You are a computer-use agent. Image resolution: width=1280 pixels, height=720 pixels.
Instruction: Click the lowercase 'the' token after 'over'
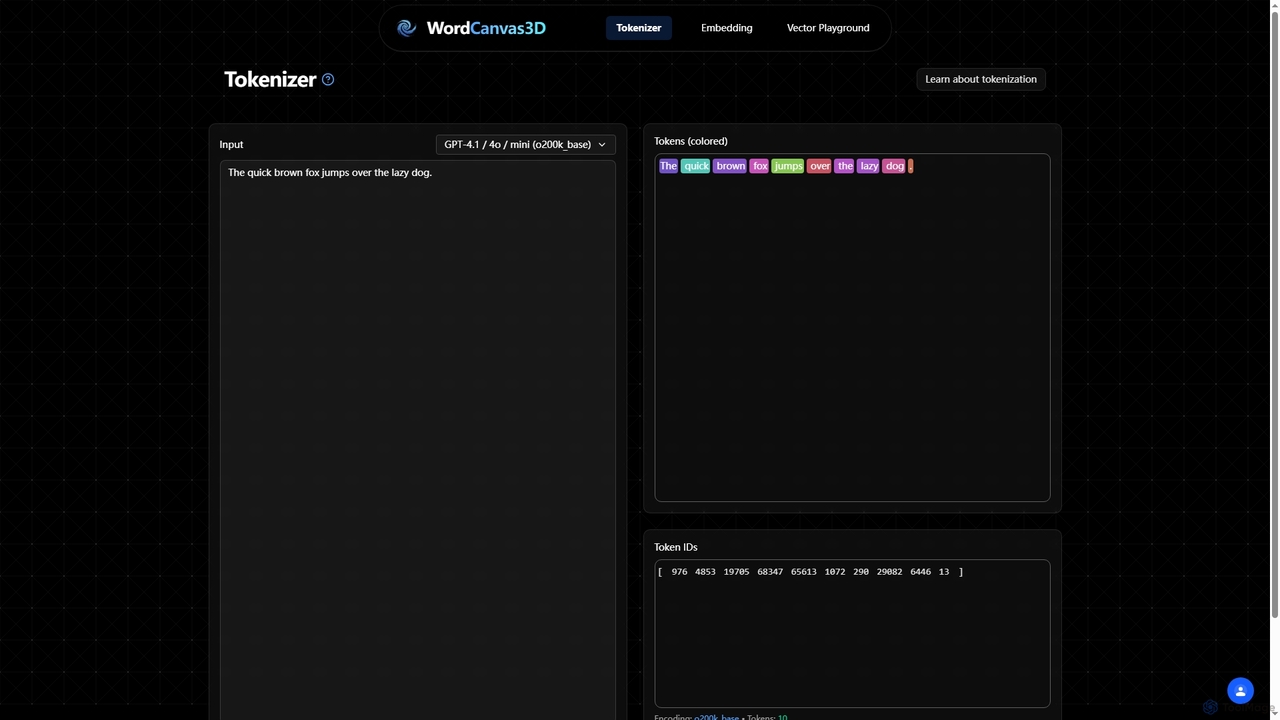tap(845, 166)
